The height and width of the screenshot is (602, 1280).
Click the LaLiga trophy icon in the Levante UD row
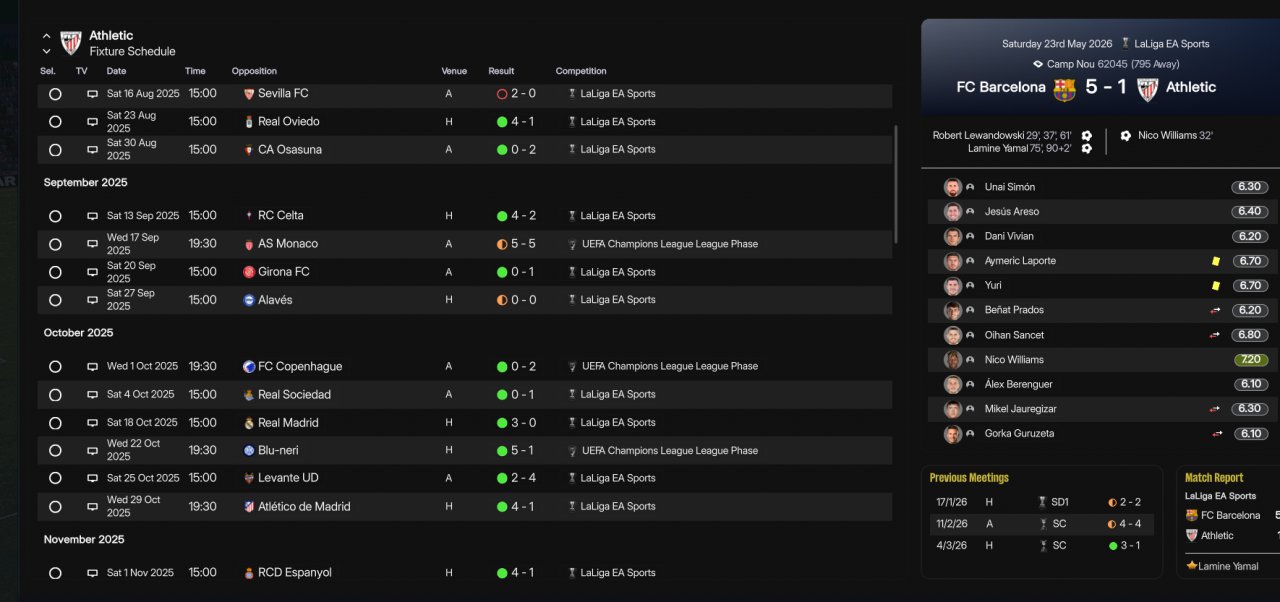point(573,478)
